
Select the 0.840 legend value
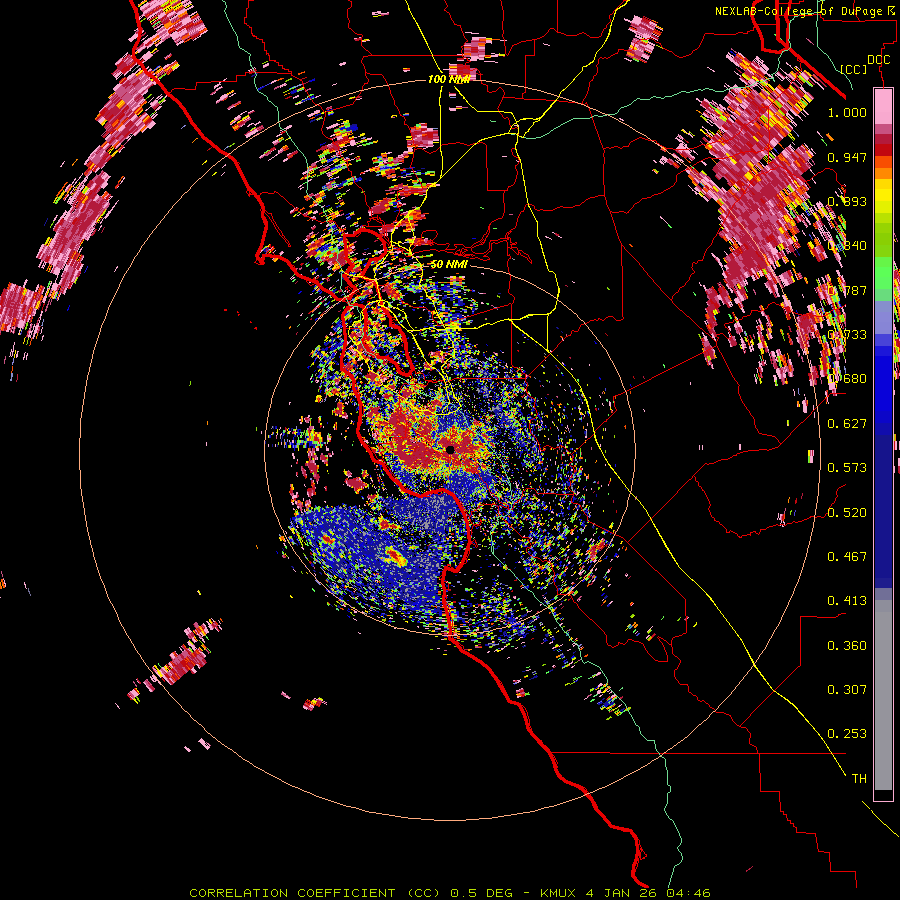pos(847,246)
